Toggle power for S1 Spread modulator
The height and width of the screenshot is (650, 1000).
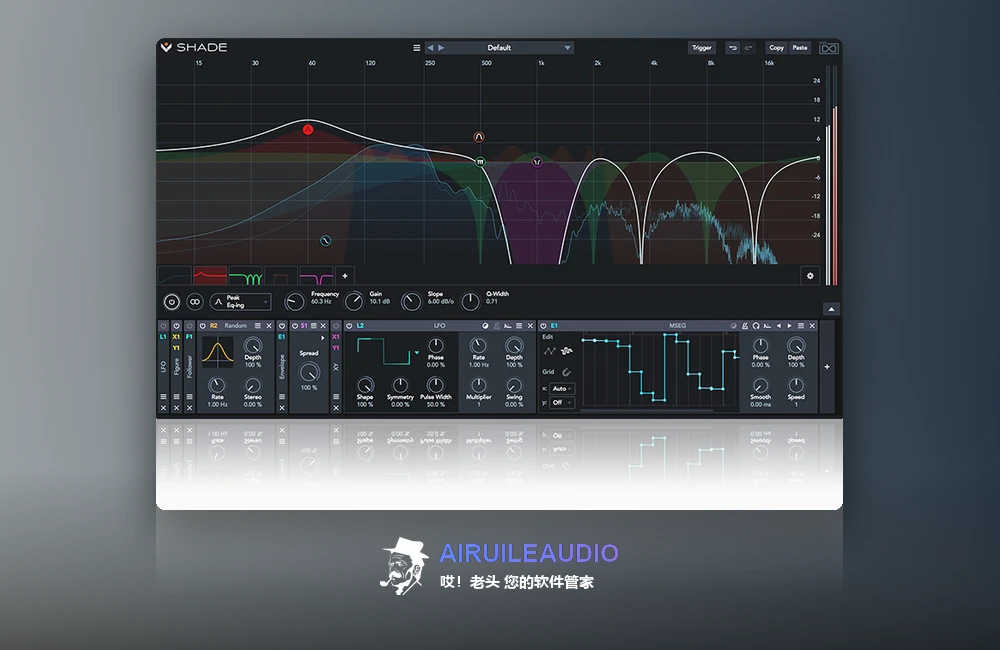(x=295, y=326)
